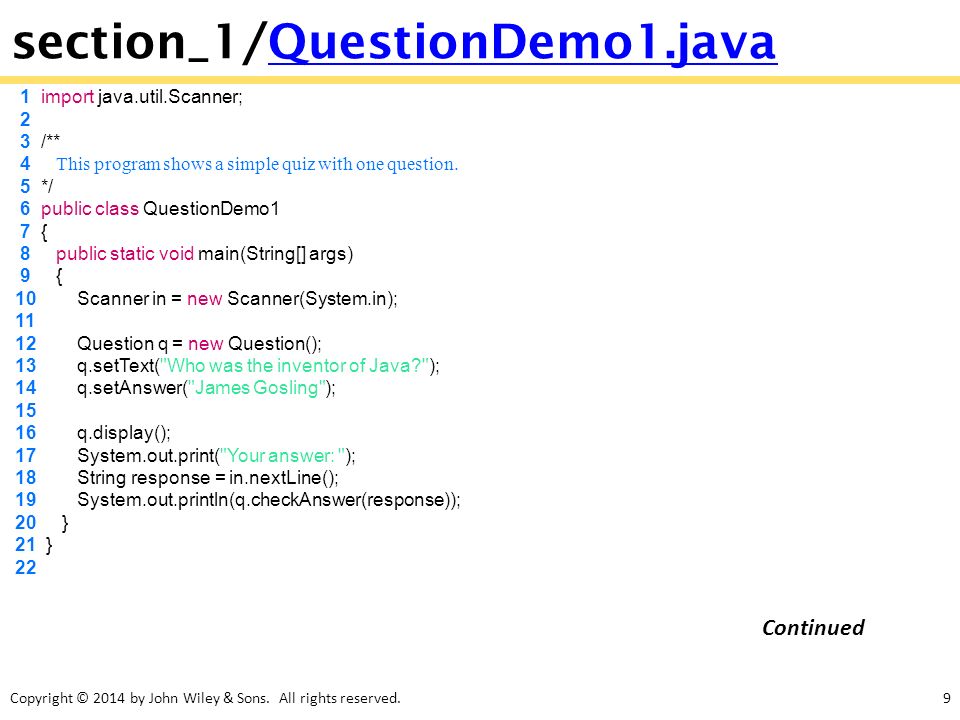Click the q.setAnswer("James Gosling") line
Image resolution: width=960 pixels, height=720 pixels.
point(206,388)
